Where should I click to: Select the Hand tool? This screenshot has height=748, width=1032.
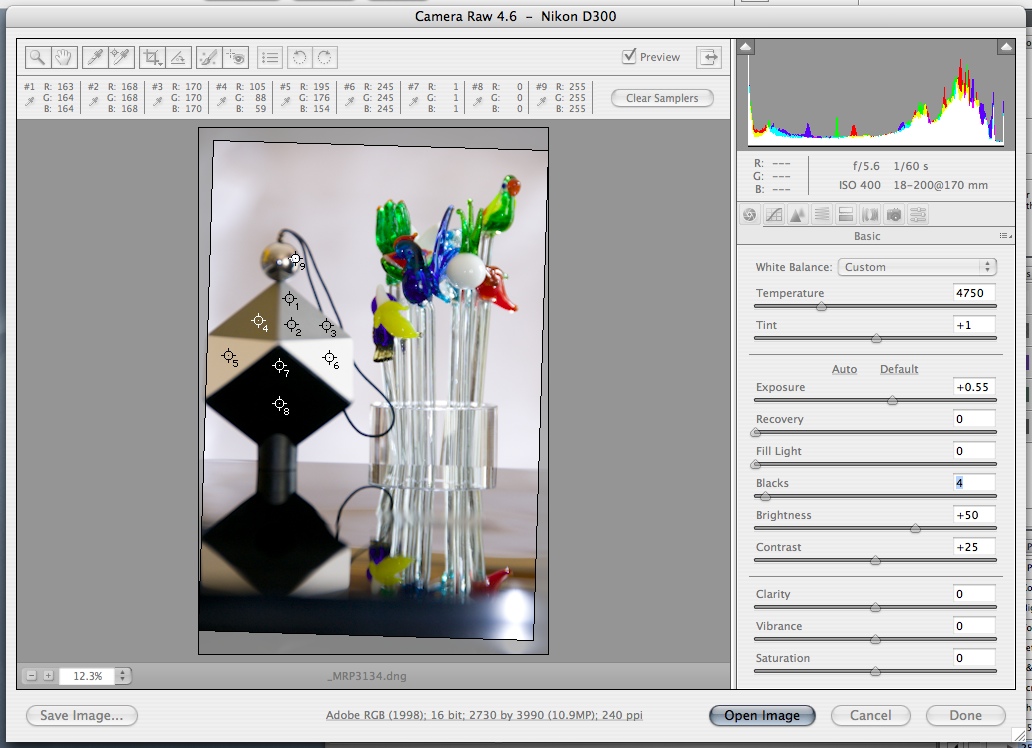click(x=63, y=57)
